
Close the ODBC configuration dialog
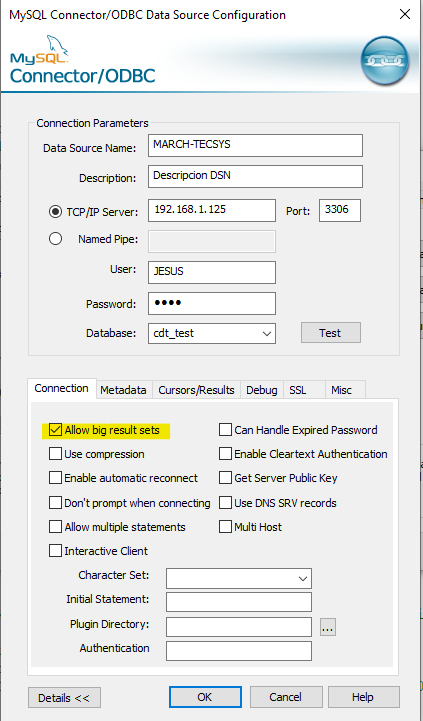(405, 14)
